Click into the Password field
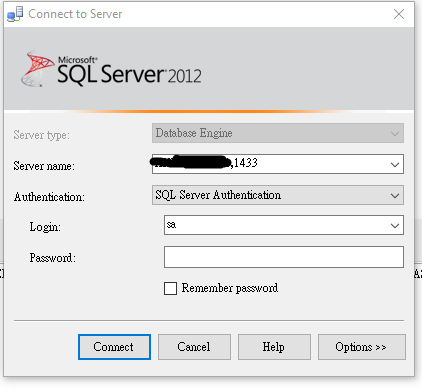The image size is (422, 388). (284, 257)
